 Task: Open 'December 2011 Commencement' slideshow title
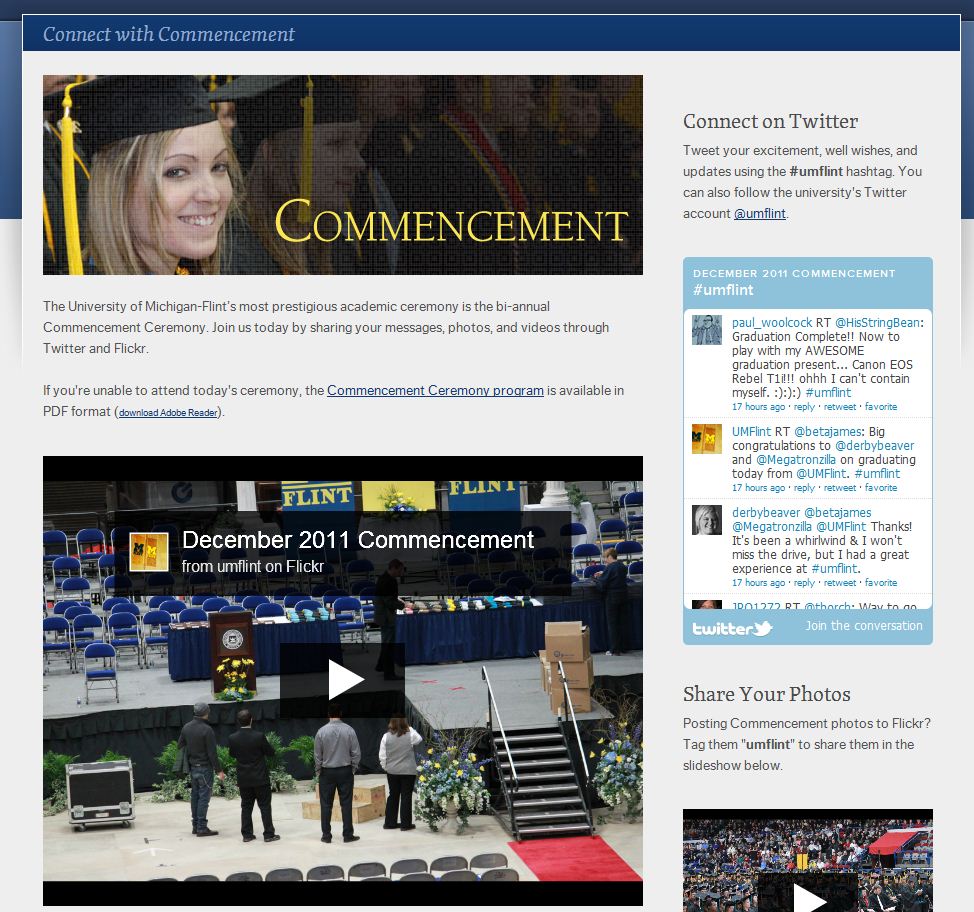coord(358,540)
